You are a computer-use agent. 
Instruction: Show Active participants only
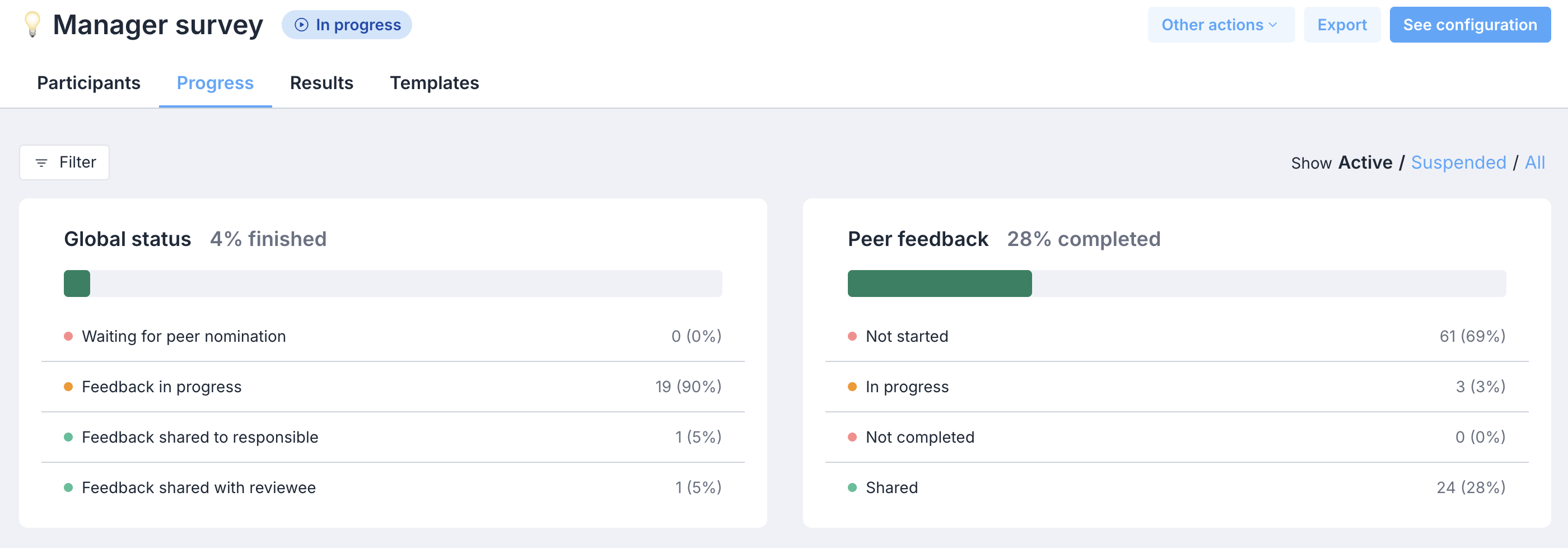point(1365,162)
